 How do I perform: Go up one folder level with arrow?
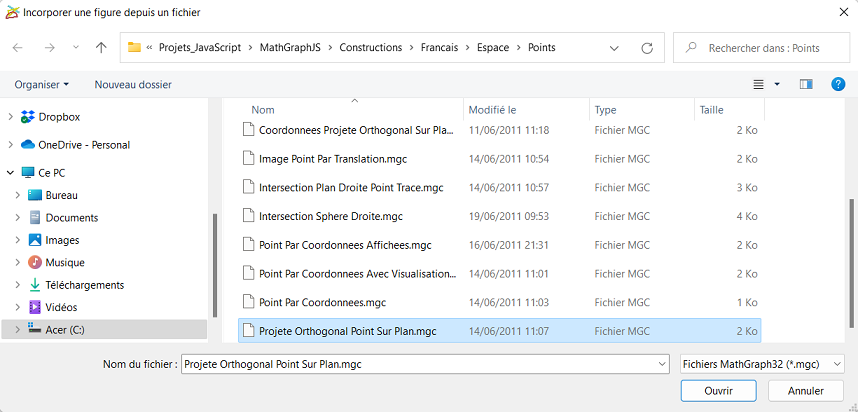(x=101, y=48)
